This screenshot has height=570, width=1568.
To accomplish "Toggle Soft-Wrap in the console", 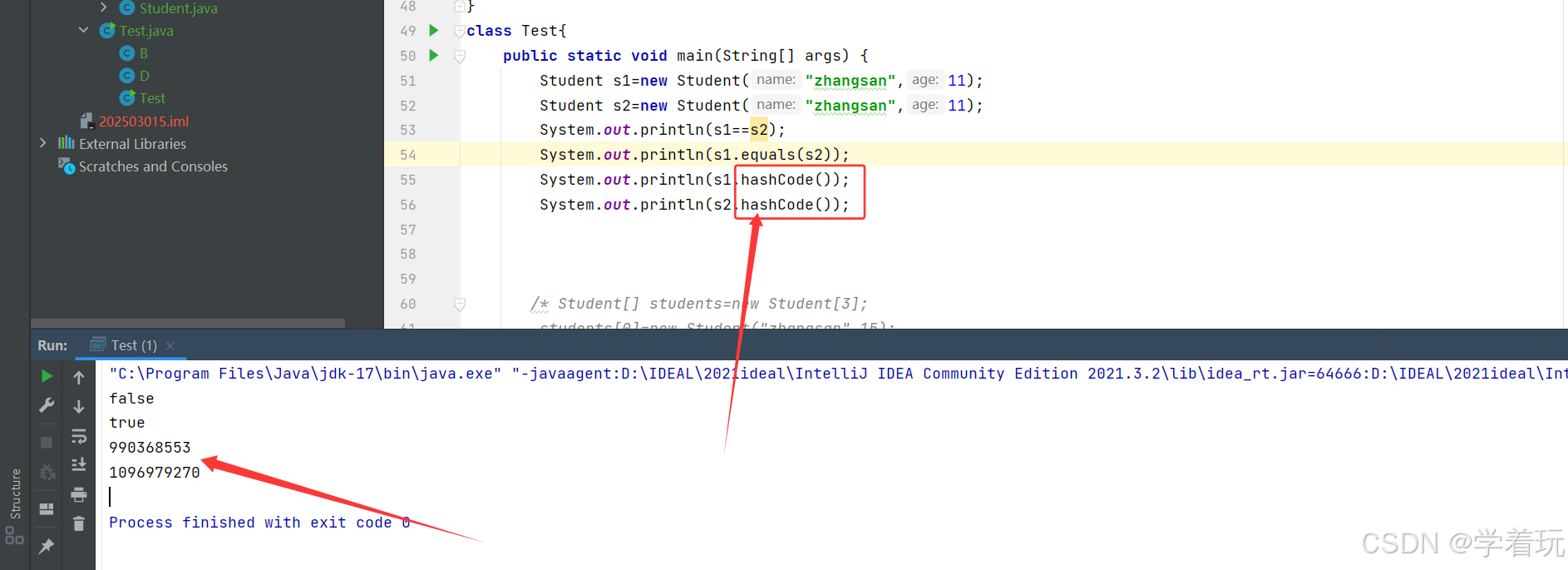I will pos(79,436).
